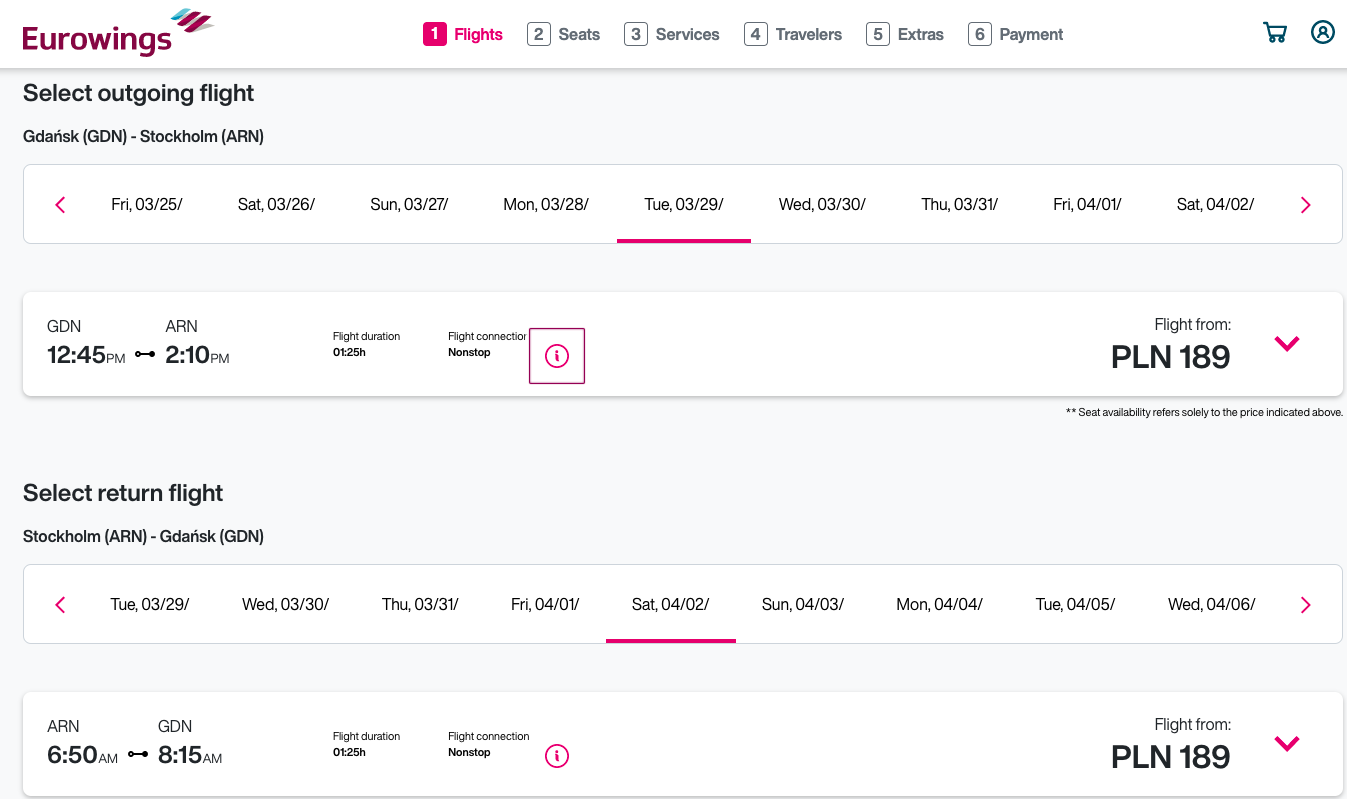1347x799 pixels.
Task: Go to step 3 Services
Action: tap(672, 34)
